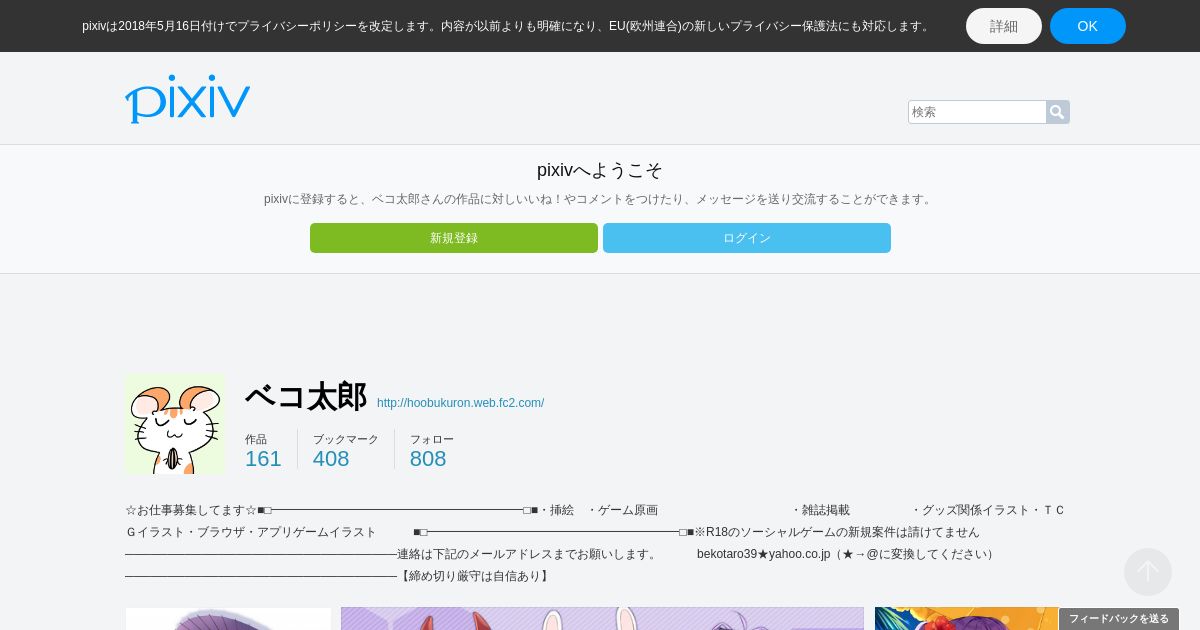Open the hoobukuron.web.fc2.com link
The height and width of the screenshot is (630, 1200).
tap(460, 403)
